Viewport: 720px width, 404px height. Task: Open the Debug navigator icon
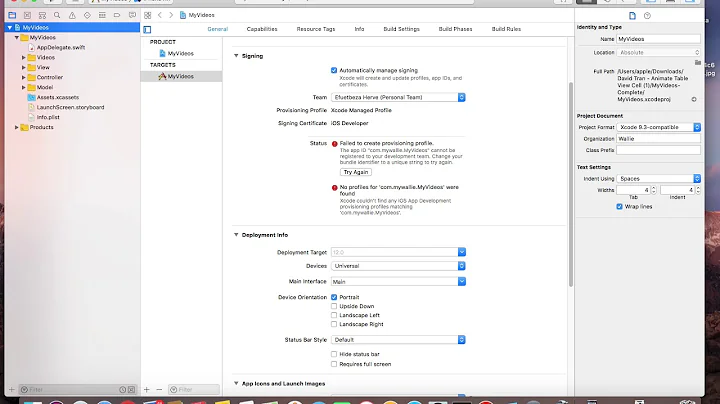pyautogui.click(x=102, y=15)
